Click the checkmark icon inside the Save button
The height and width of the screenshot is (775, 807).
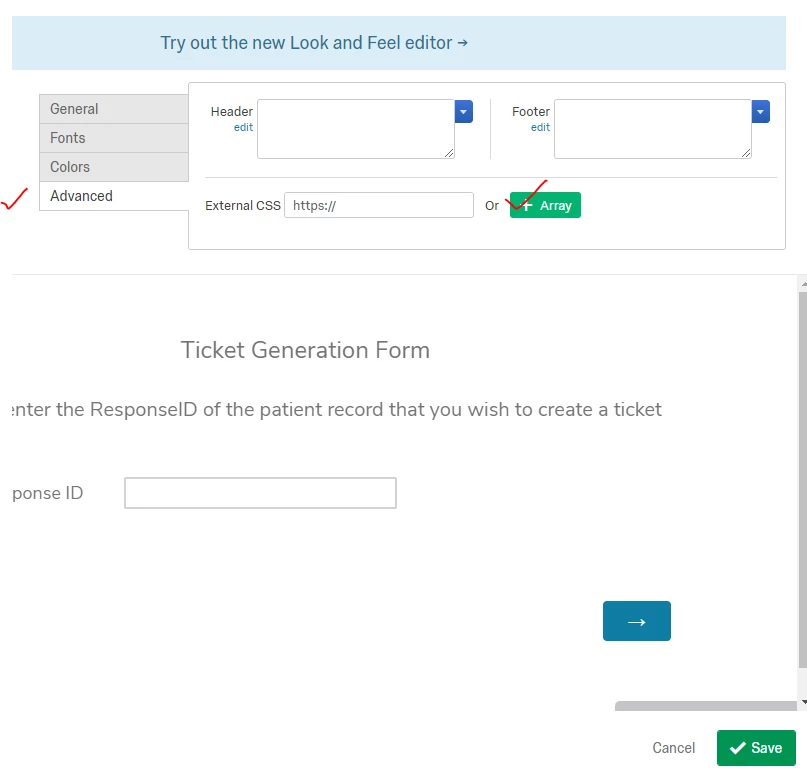click(738, 748)
